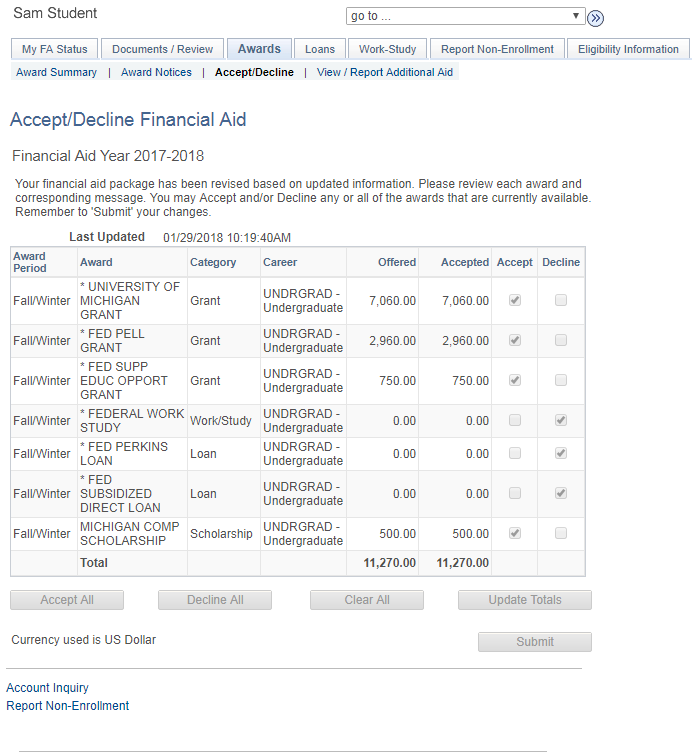Switch to the My FA Status tab

click(x=54, y=49)
